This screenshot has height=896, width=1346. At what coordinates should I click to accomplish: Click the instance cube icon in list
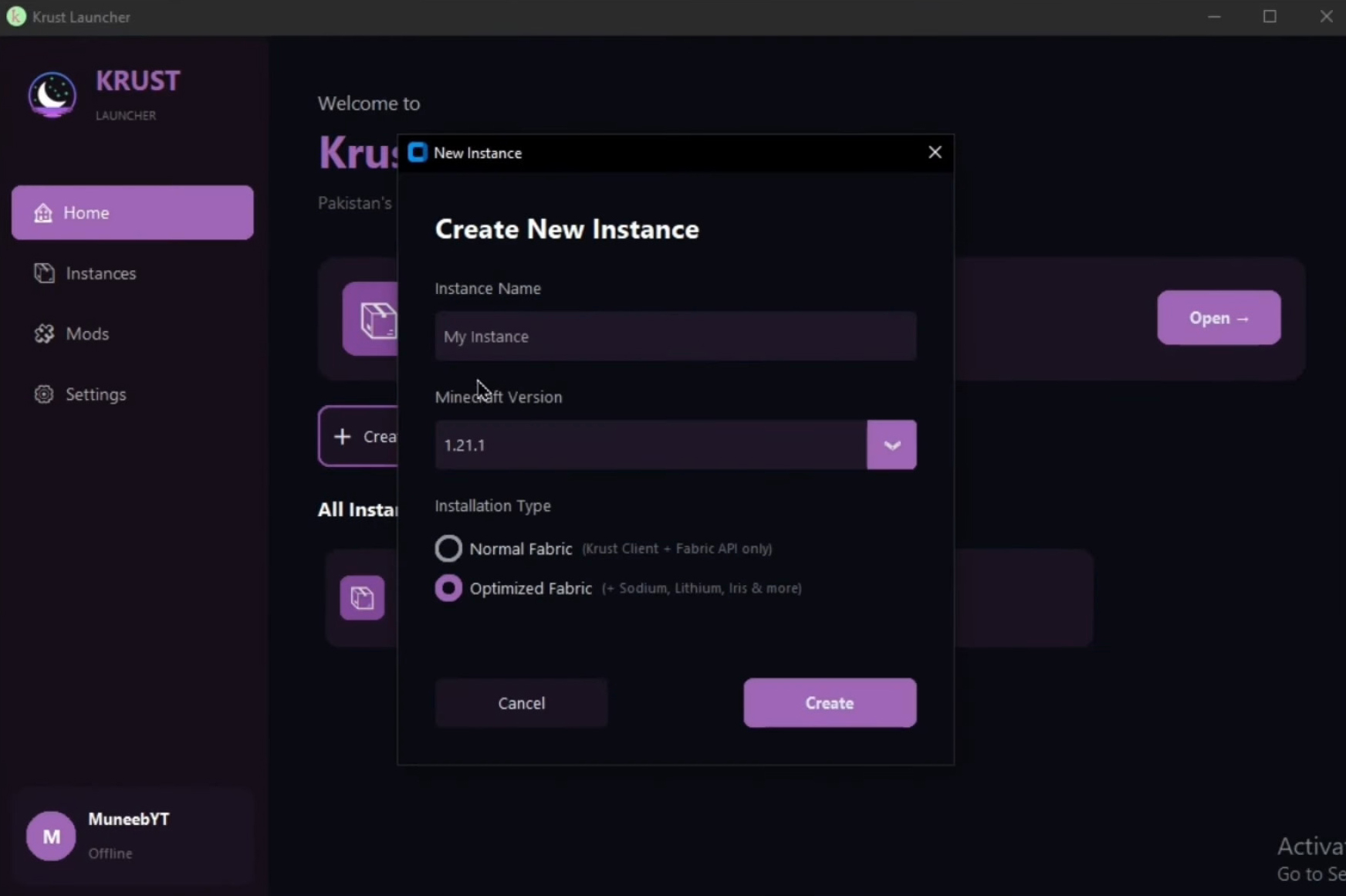[362, 597]
